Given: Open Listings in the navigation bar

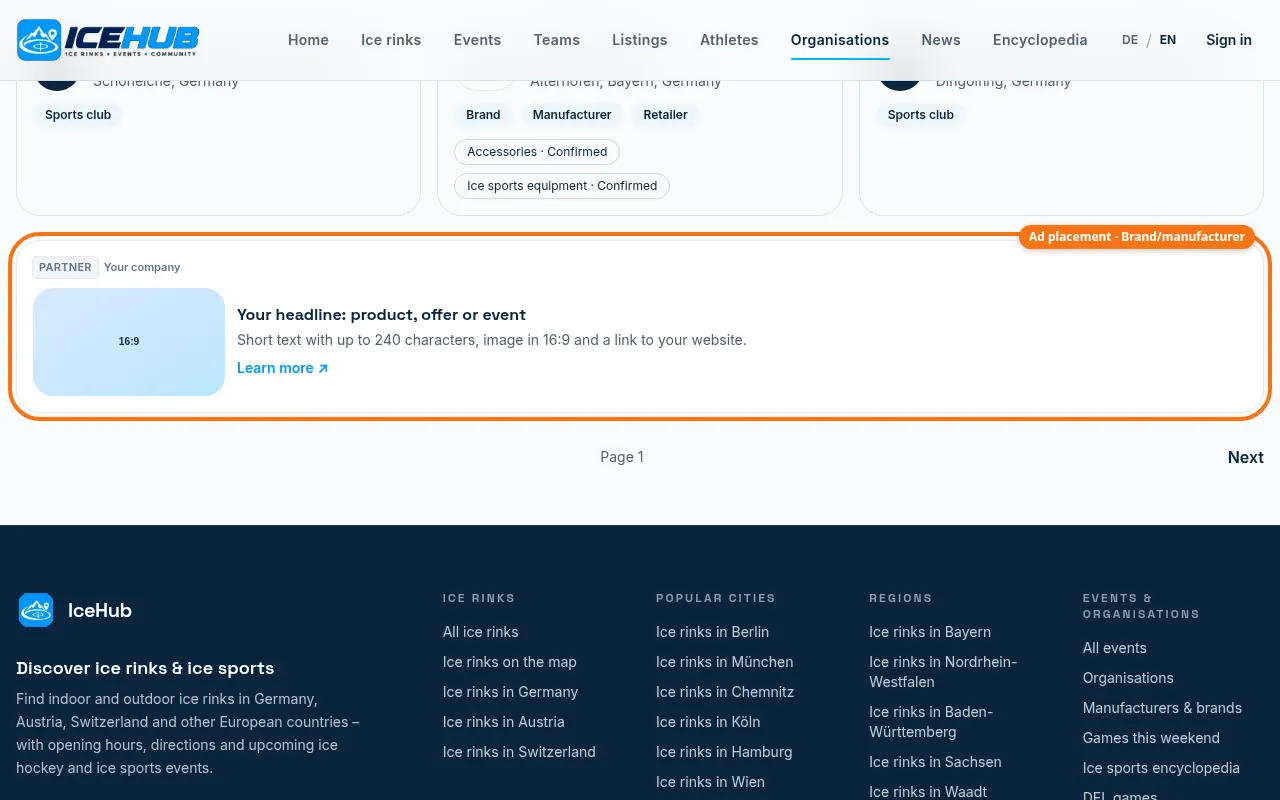Looking at the screenshot, I should 639,40.
